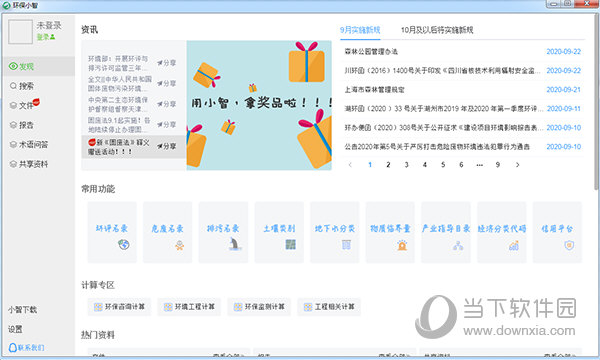Go to regulations page 1
Image resolution: width=600 pixels, height=360 pixels.
click(x=370, y=165)
